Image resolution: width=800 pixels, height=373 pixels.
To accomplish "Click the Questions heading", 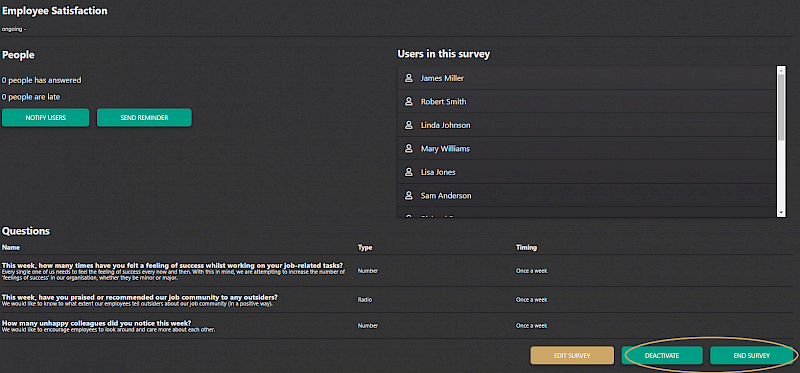I will [26, 231].
